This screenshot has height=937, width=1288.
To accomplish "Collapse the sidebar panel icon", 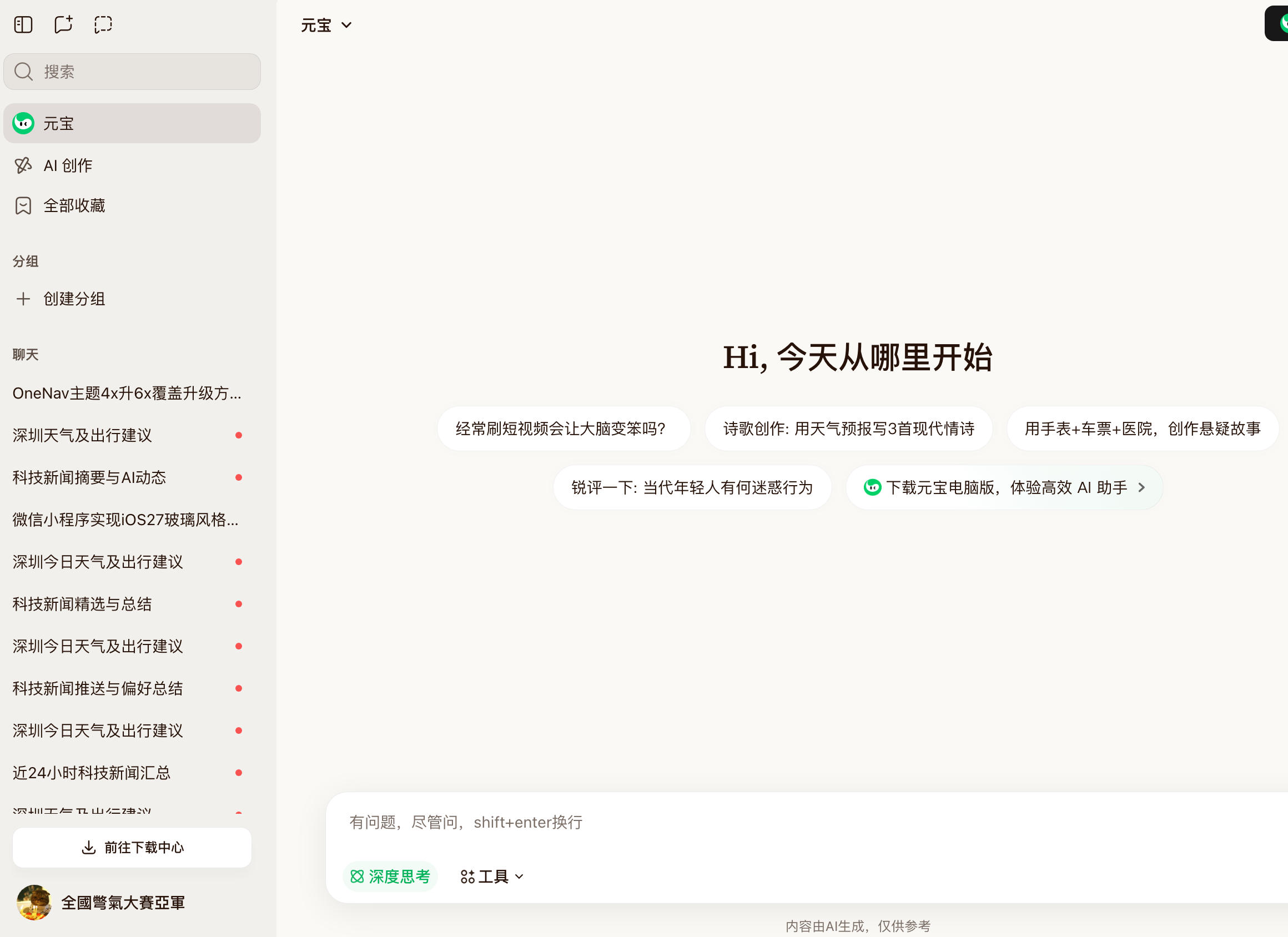I will pos(23,24).
